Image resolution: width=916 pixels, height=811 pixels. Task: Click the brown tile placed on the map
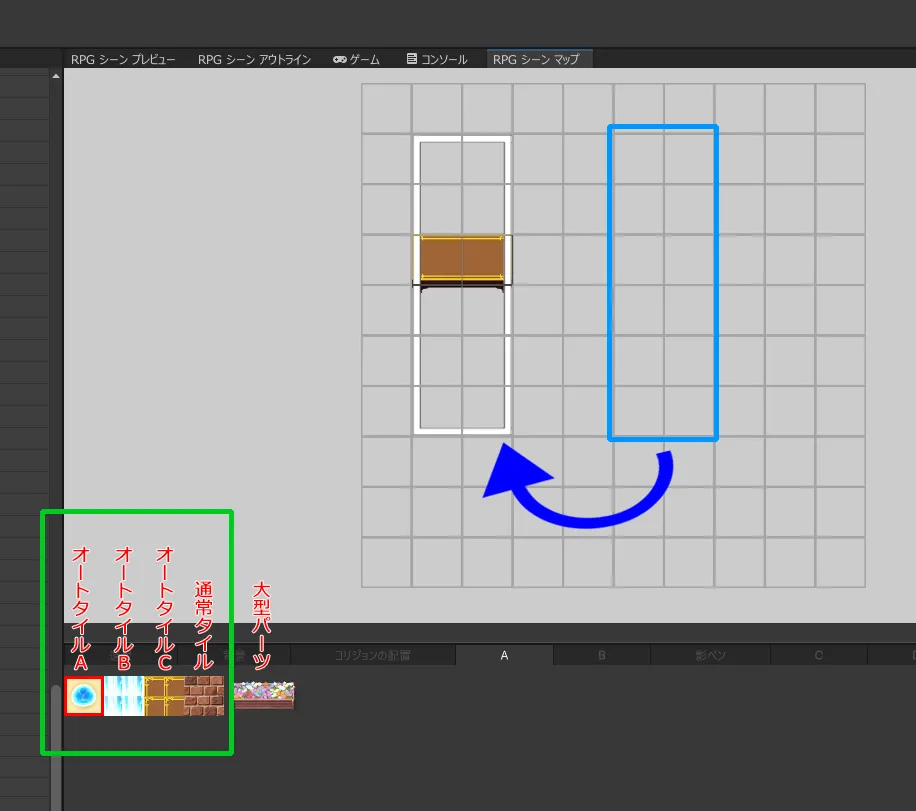(462, 259)
